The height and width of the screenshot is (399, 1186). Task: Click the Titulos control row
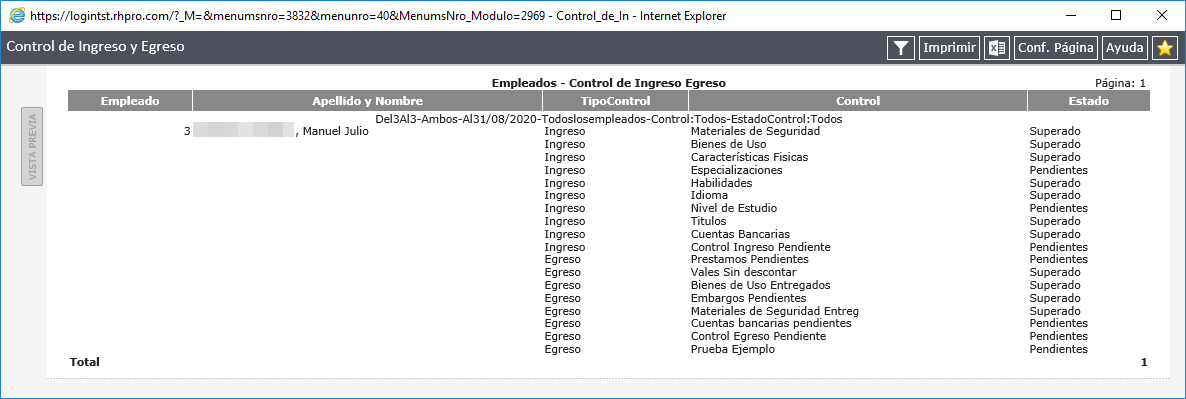pyautogui.click(x=709, y=221)
